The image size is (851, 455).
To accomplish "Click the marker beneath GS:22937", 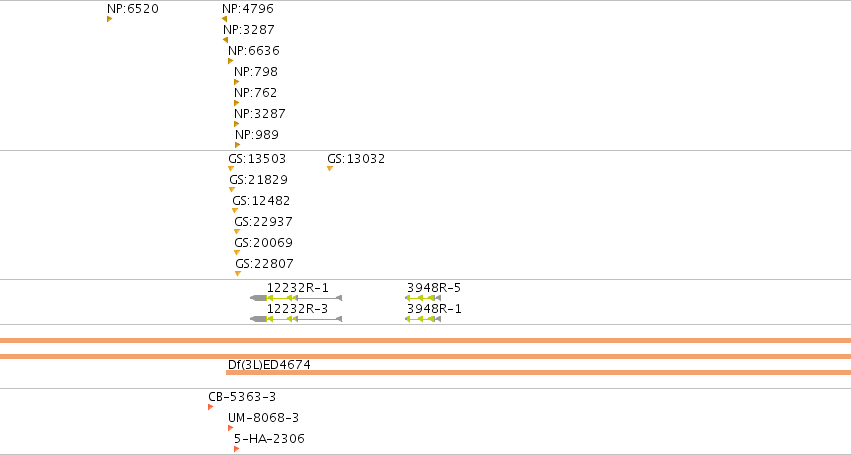I will [237, 232].
